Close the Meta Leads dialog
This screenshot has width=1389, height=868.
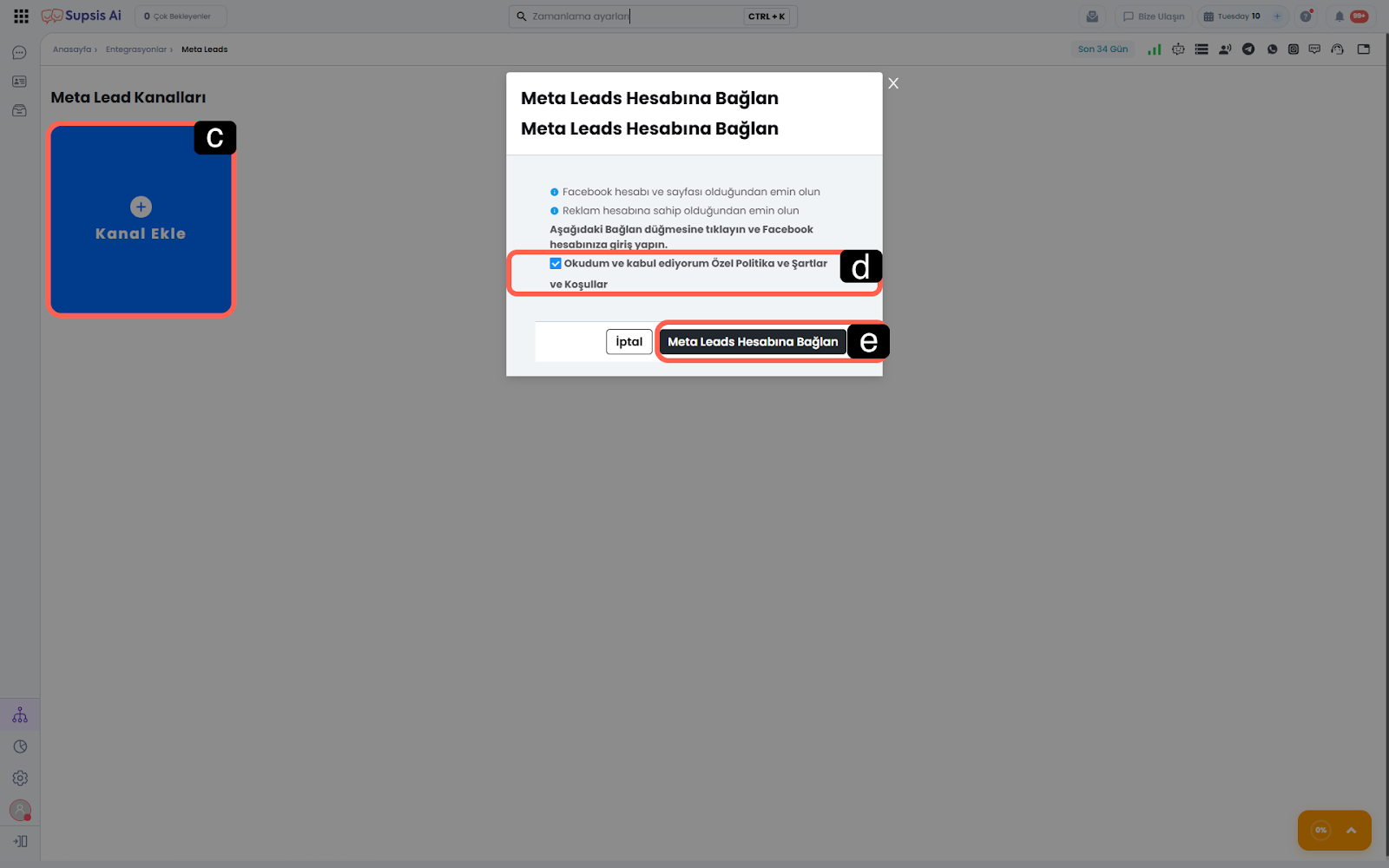pyautogui.click(x=893, y=83)
